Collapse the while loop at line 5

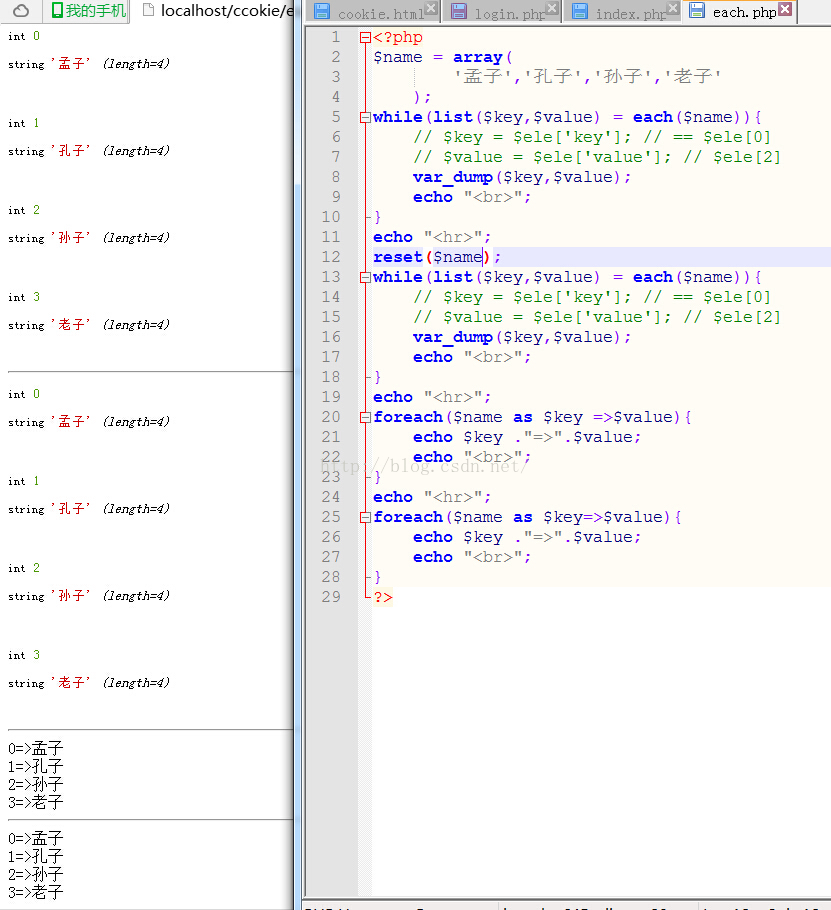365,117
